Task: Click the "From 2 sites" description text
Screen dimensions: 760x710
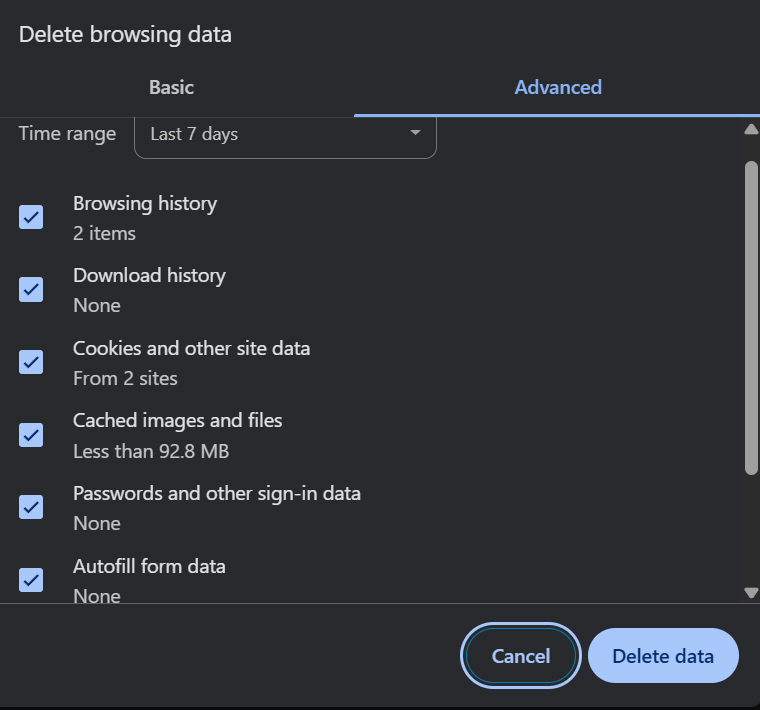Action: pyautogui.click(x=125, y=378)
